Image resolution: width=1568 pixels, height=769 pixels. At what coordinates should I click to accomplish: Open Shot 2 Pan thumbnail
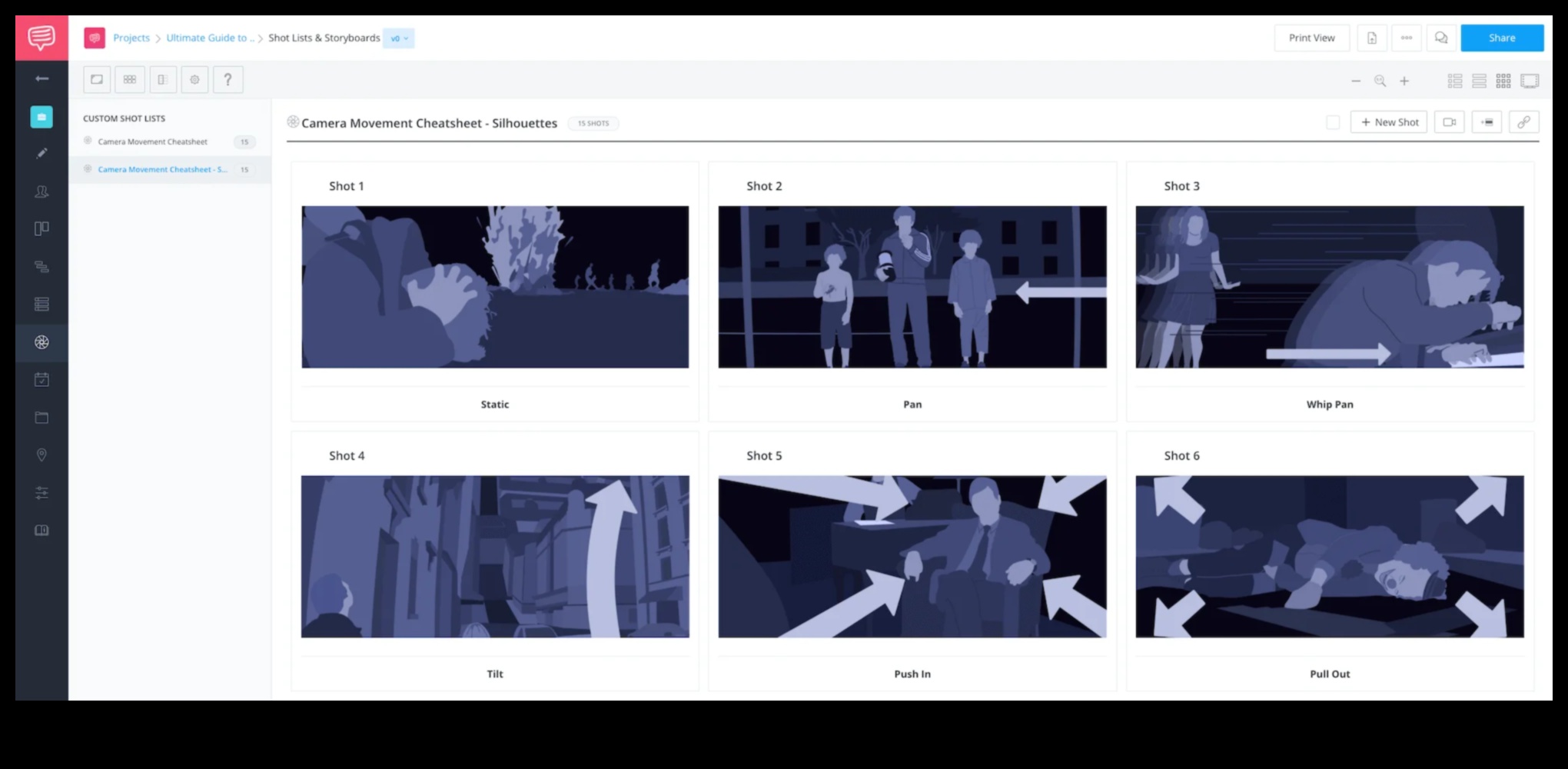coord(912,287)
